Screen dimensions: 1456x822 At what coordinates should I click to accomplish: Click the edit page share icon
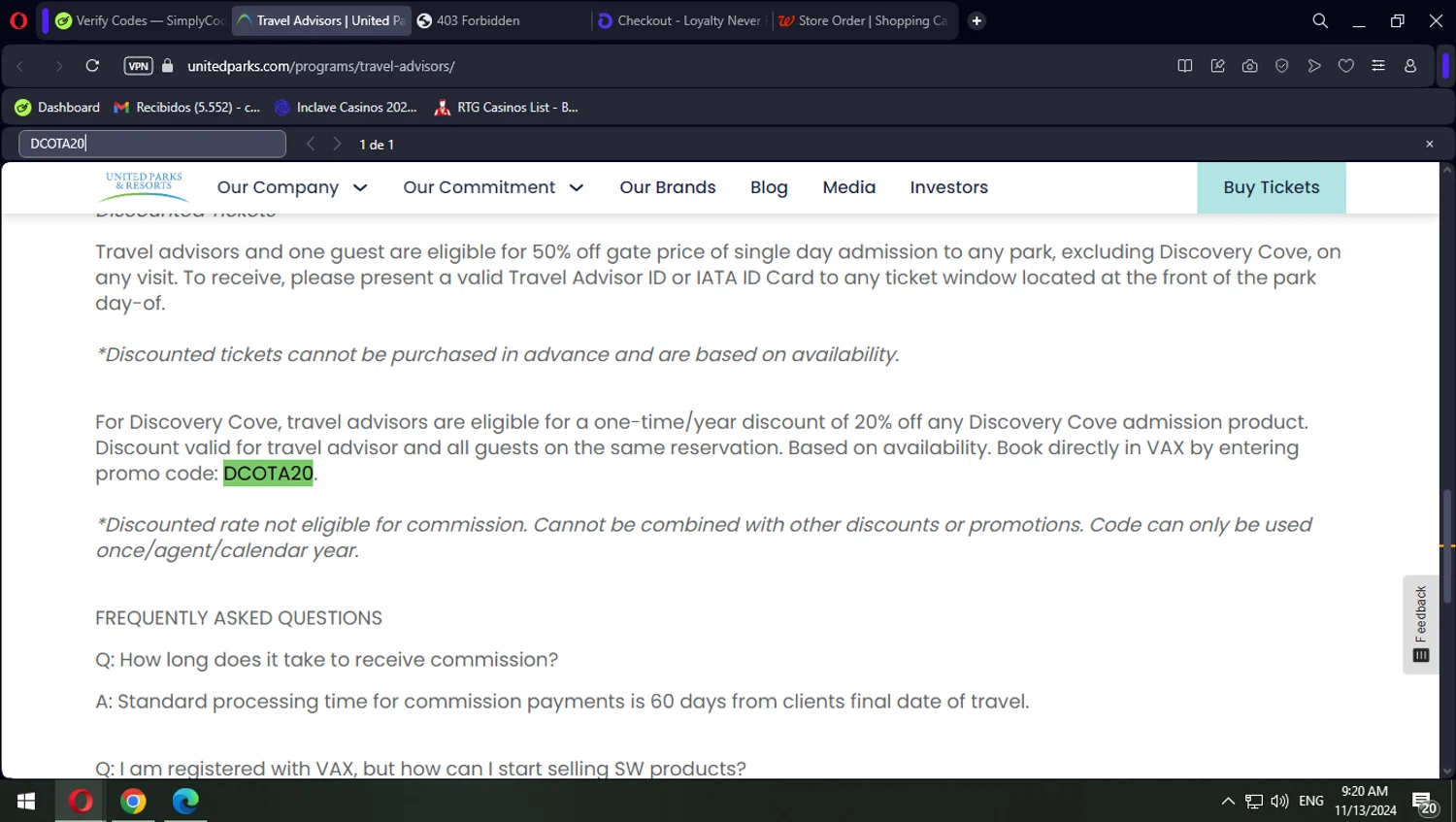pyautogui.click(x=1217, y=66)
